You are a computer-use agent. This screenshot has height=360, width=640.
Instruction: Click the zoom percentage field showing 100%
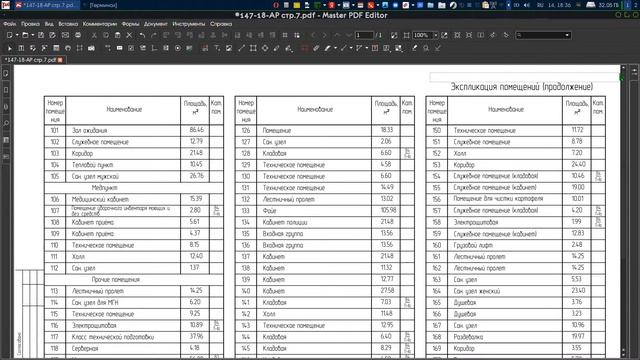[x=422, y=36]
